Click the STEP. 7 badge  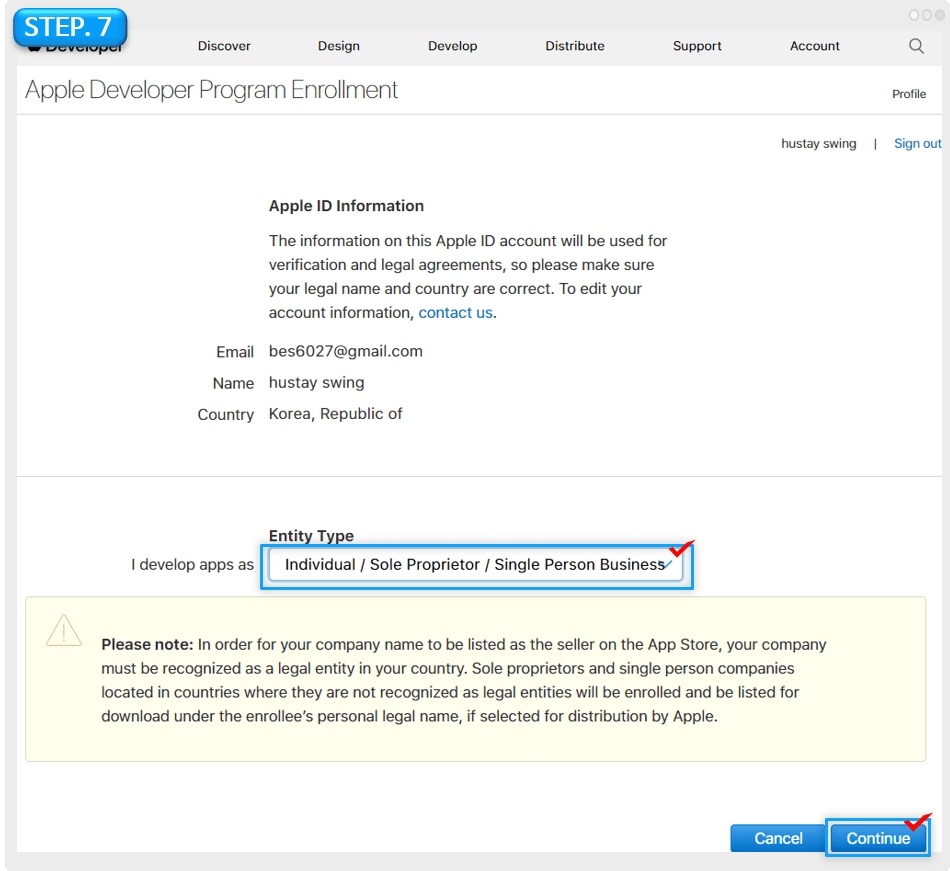click(70, 26)
